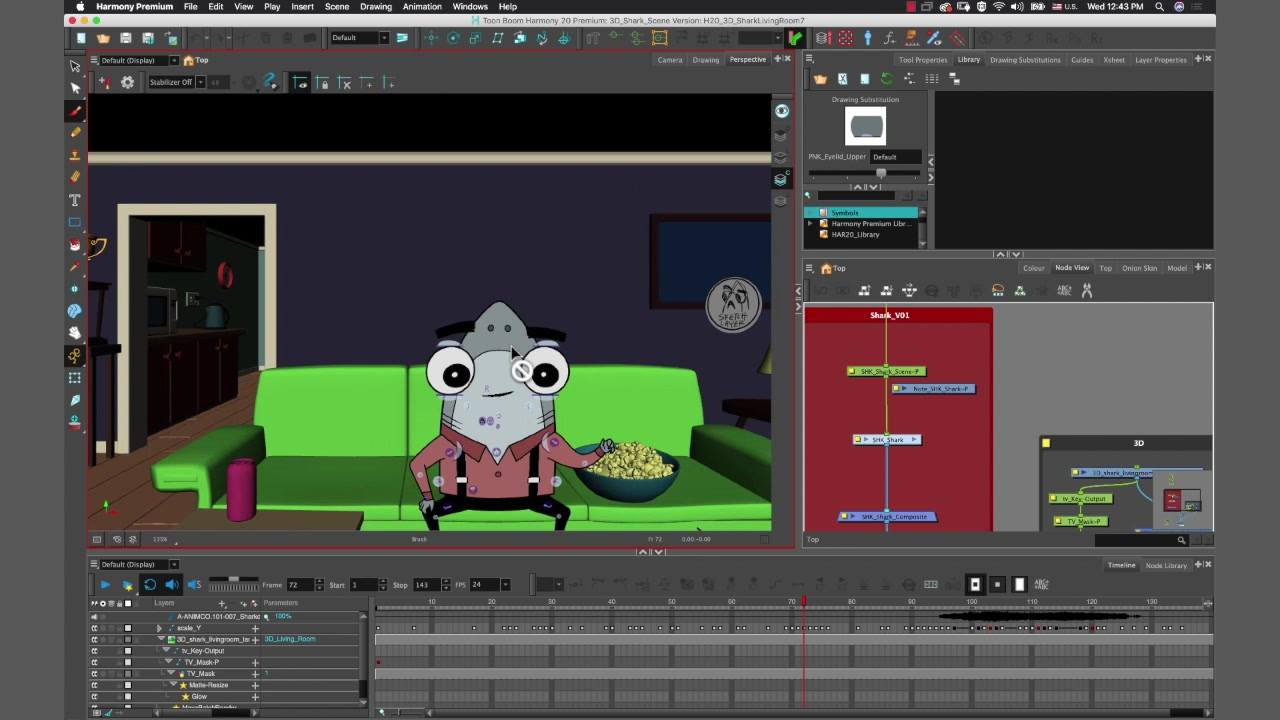Click the yellow swatch on the 3D group
The width and height of the screenshot is (1280, 720).
point(1046,443)
